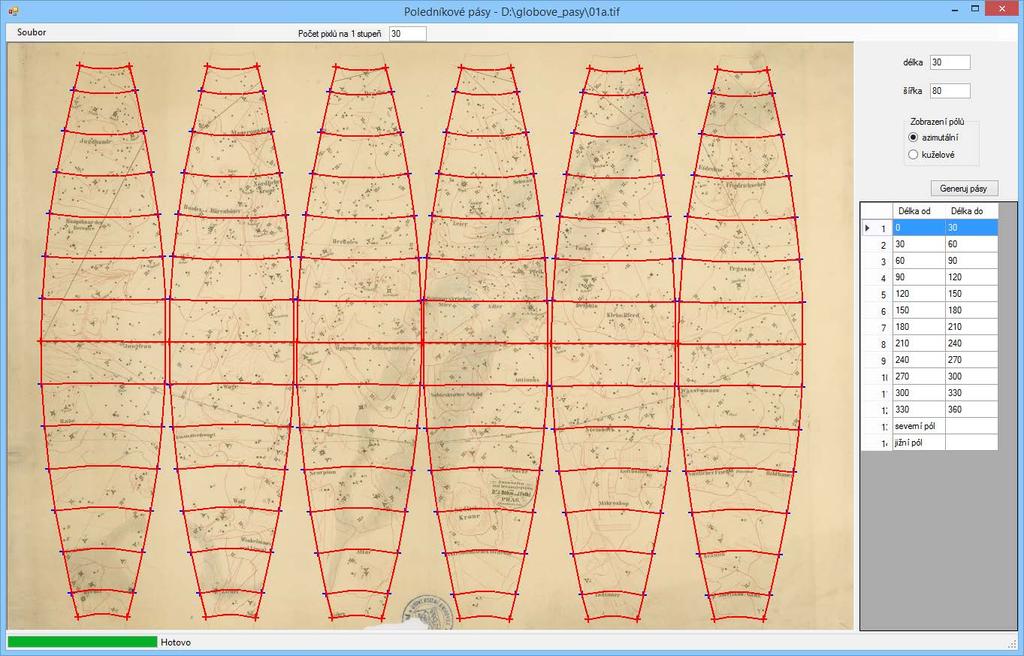The image size is (1024, 656).
Task: Select the Délka do cell of row 1
Action: 971,227
